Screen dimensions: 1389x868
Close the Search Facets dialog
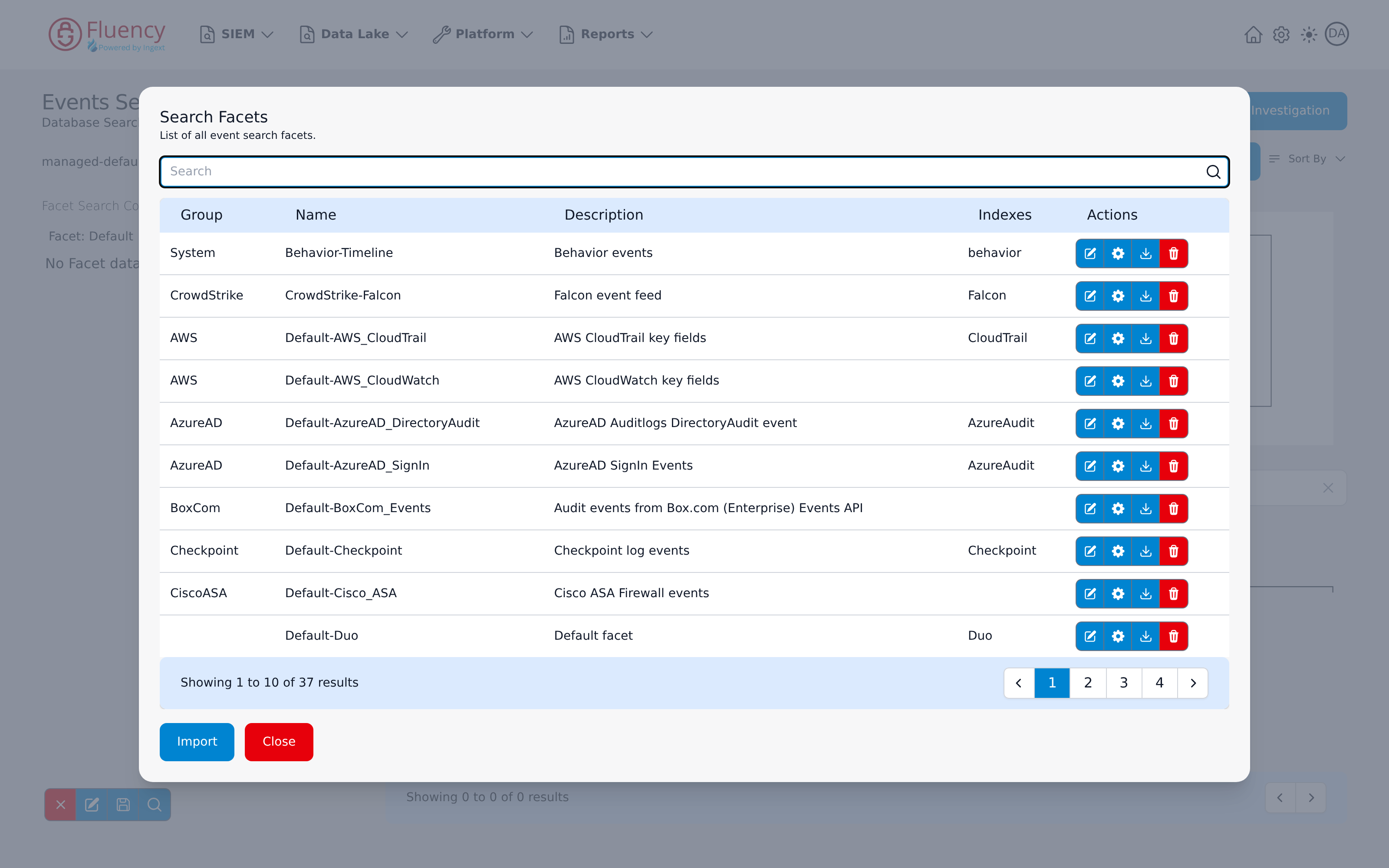(x=279, y=742)
